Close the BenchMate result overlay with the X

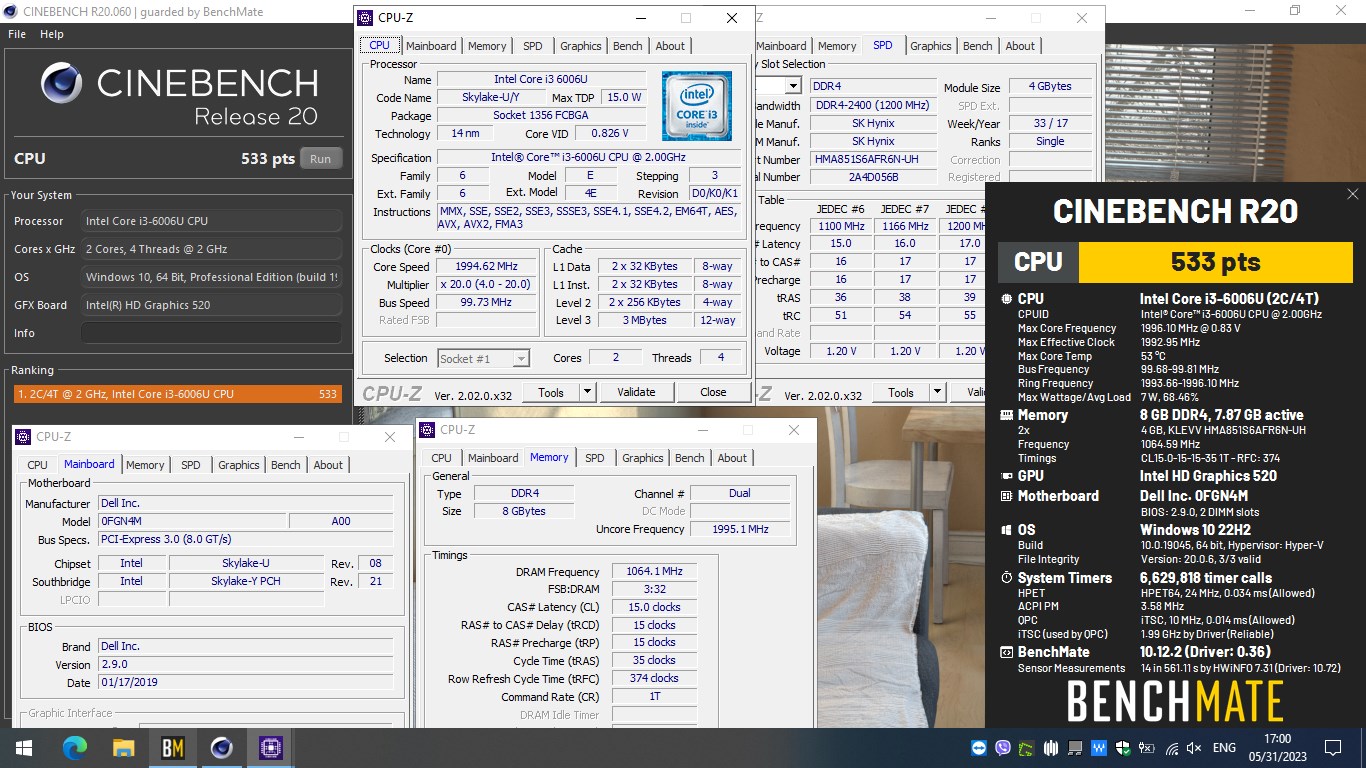click(1353, 194)
